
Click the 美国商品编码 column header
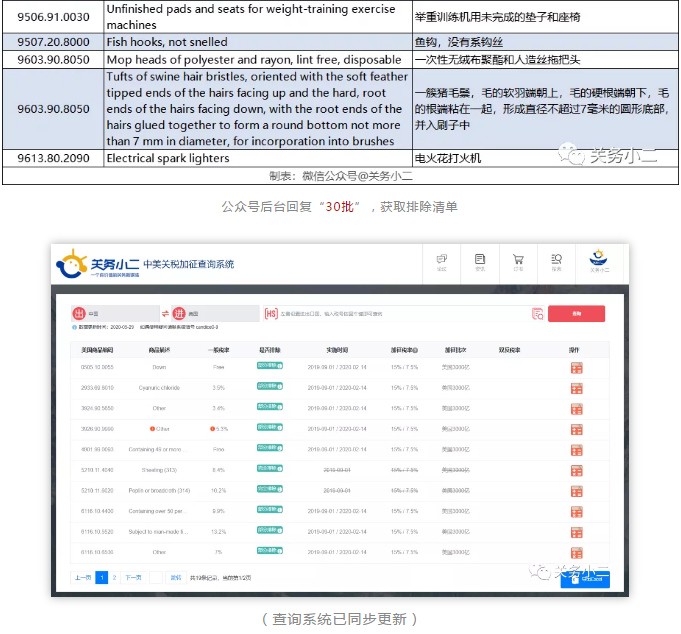pos(97,350)
